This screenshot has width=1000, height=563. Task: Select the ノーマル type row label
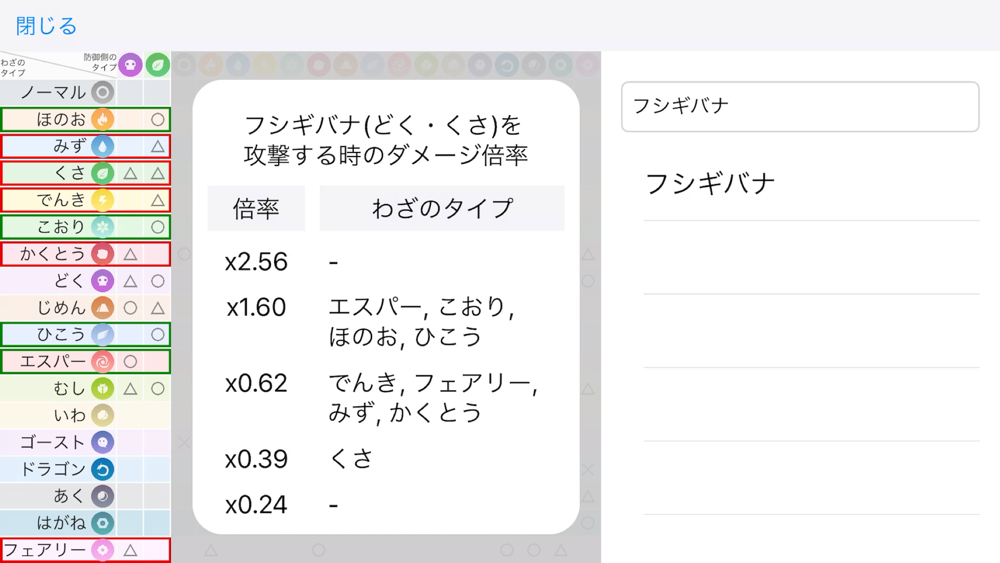pyautogui.click(x=53, y=92)
